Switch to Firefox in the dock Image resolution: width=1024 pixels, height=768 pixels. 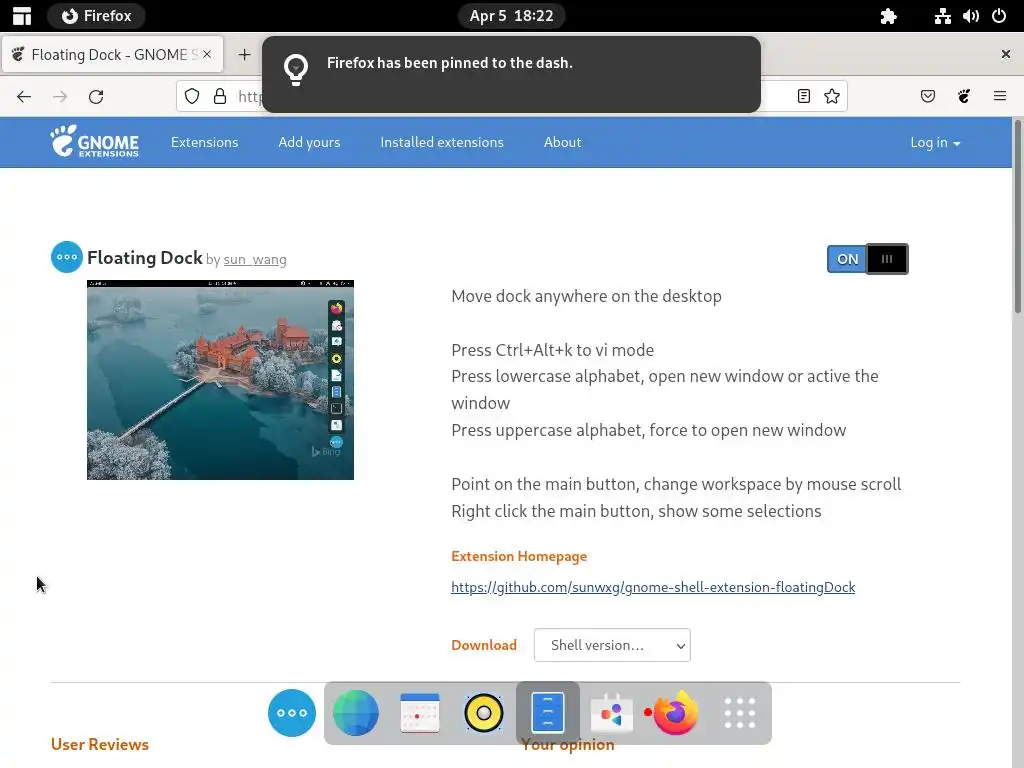point(676,713)
